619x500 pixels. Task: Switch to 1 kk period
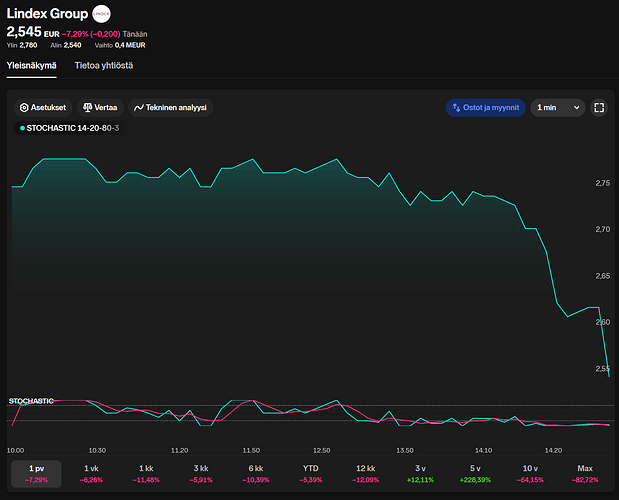[x=146, y=473]
